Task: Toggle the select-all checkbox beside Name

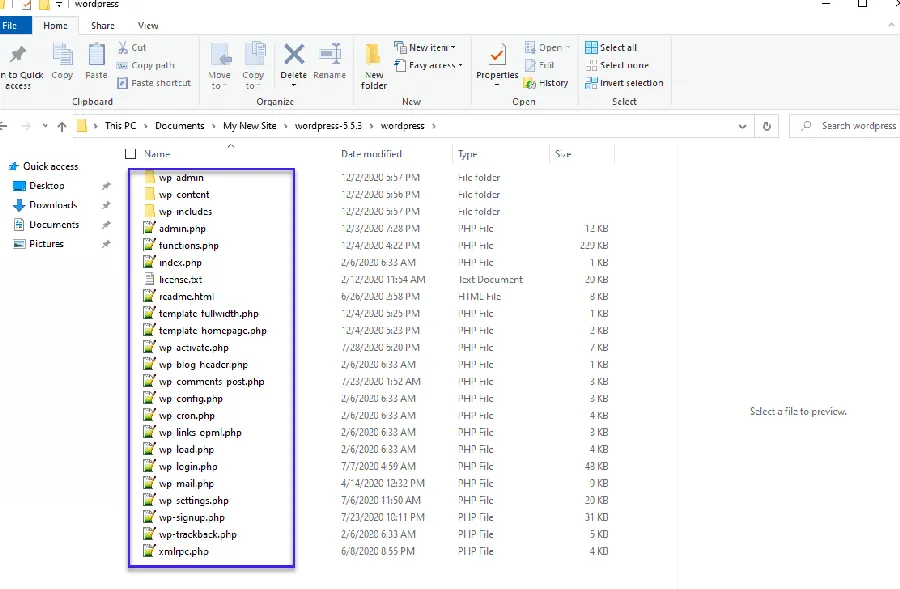Action: pyautogui.click(x=131, y=154)
